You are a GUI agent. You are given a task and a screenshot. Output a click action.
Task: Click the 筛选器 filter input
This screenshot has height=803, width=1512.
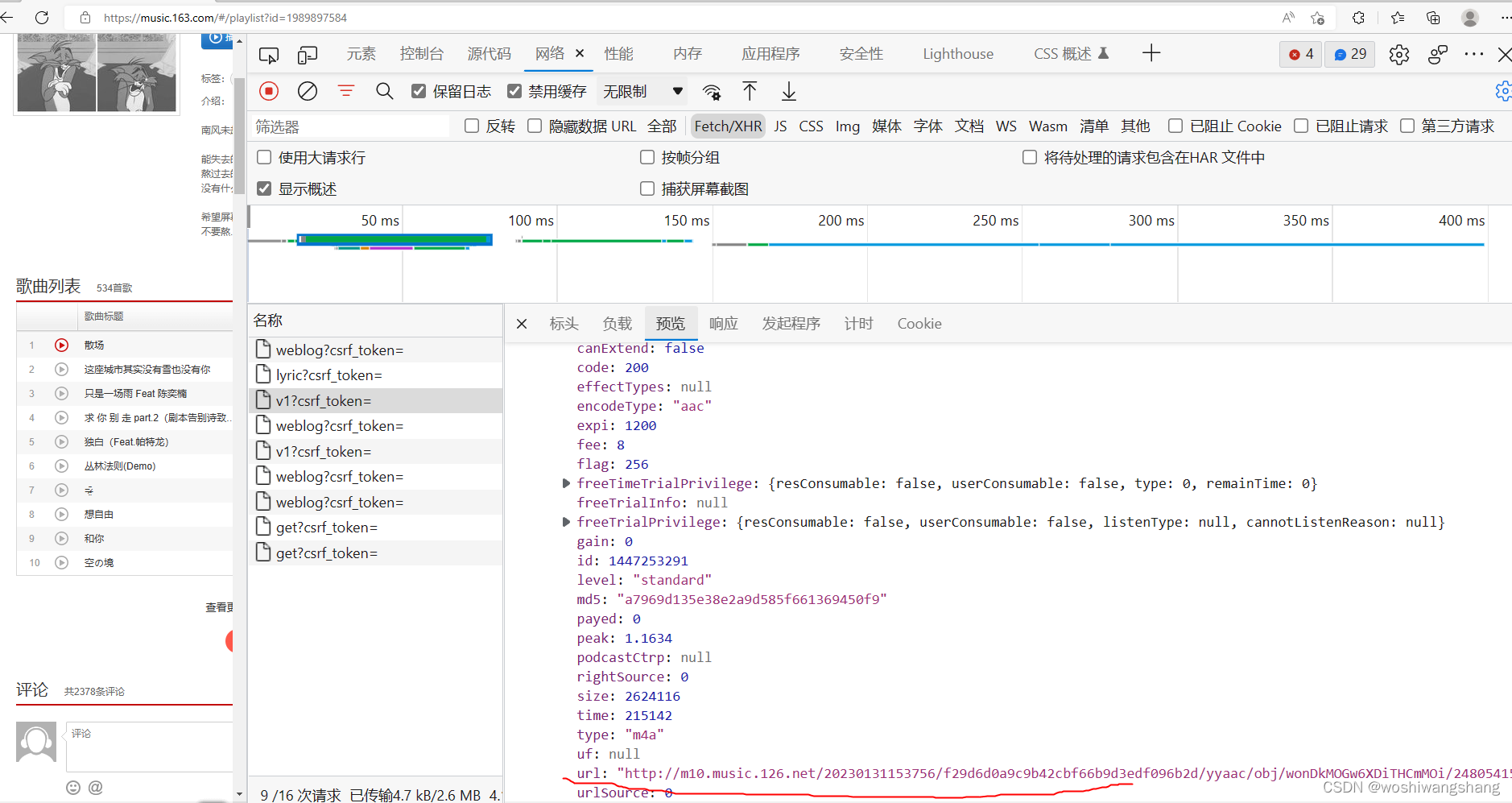(x=350, y=126)
